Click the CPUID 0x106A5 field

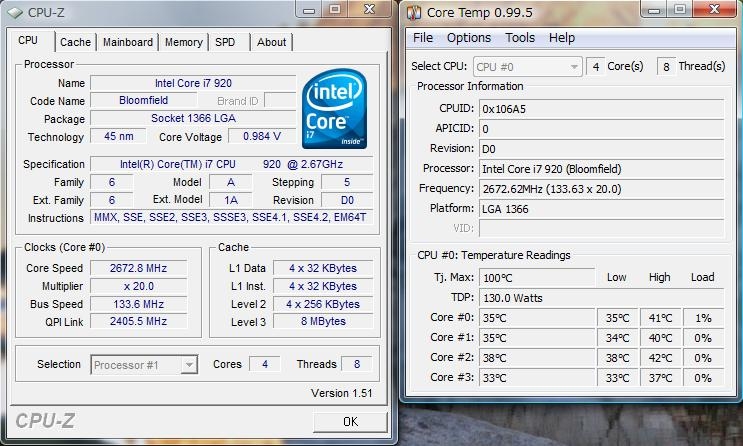tap(601, 109)
